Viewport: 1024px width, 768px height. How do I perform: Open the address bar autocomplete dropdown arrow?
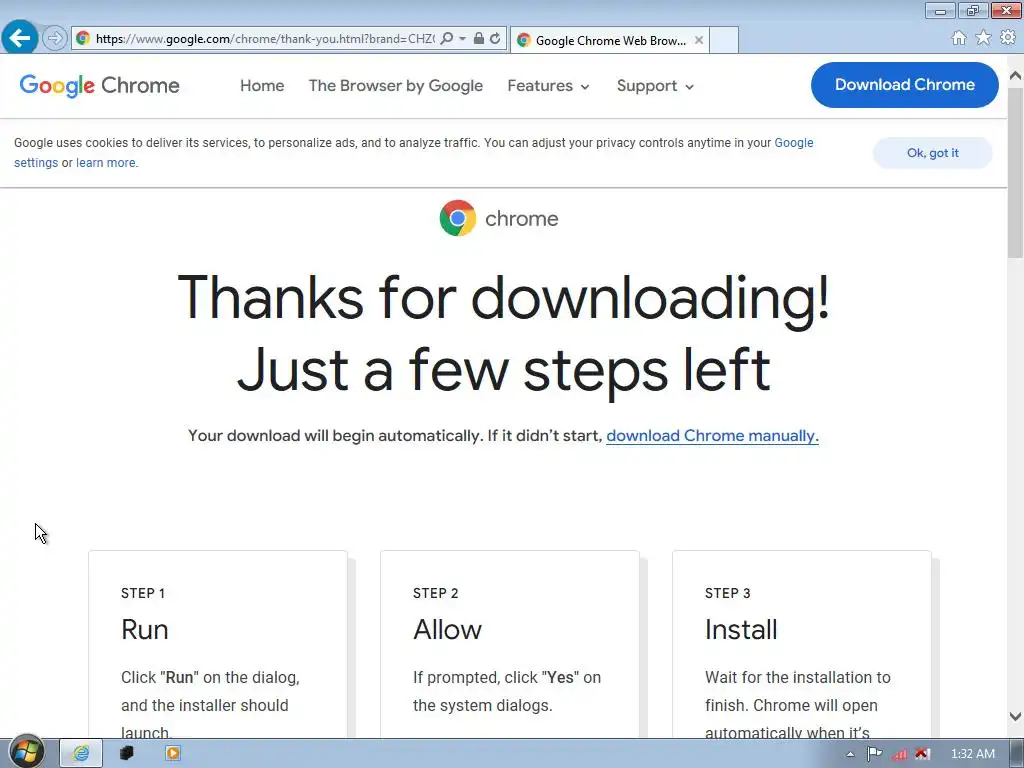[462, 39]
